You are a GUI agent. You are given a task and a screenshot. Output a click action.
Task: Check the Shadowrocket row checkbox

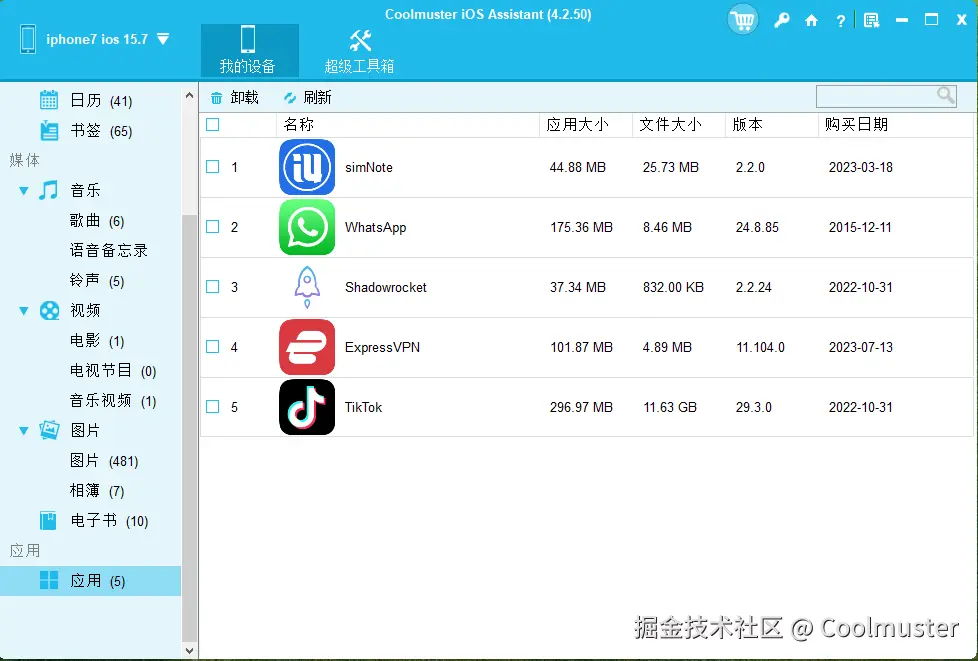point(213,287)
